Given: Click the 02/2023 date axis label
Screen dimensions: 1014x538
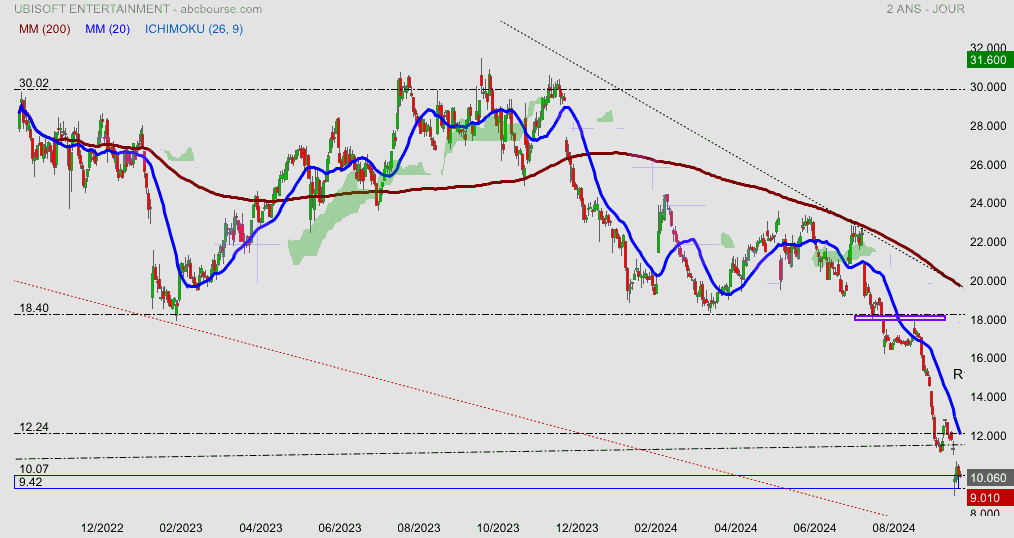Looking at the screenshot, I should pyautogui.click(x=180, y=528).
